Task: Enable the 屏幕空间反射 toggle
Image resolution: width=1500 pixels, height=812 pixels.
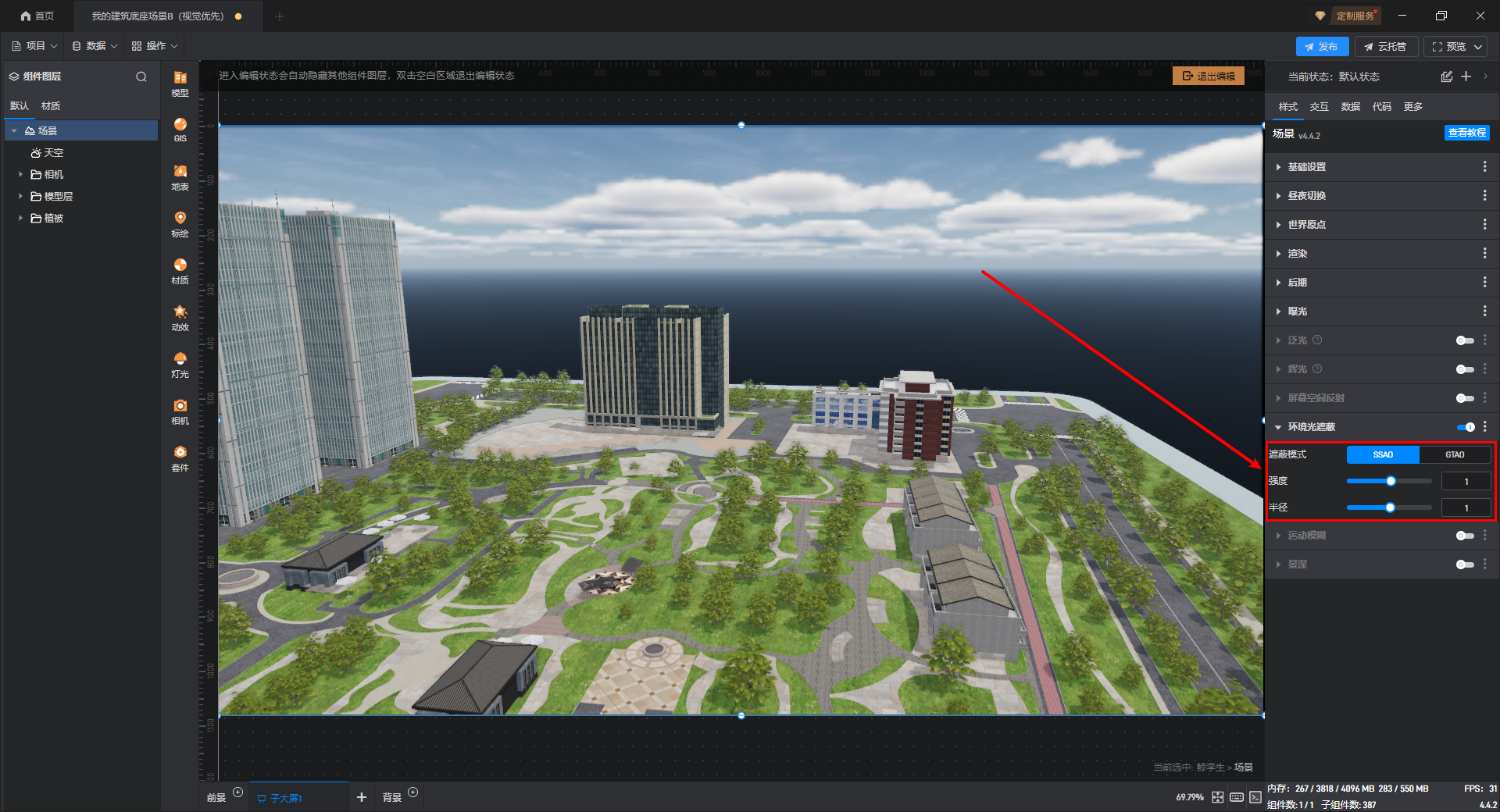Action: tap(1465, 398)
